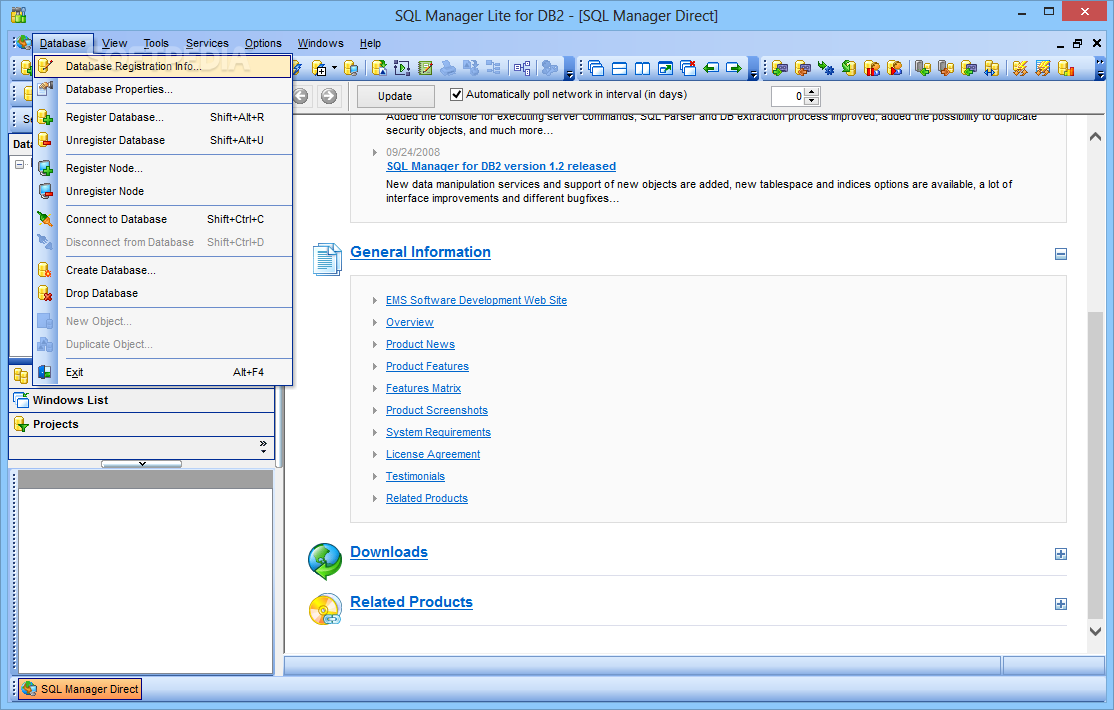
Task: Open the Tools menu
Action: pos(156,43)
